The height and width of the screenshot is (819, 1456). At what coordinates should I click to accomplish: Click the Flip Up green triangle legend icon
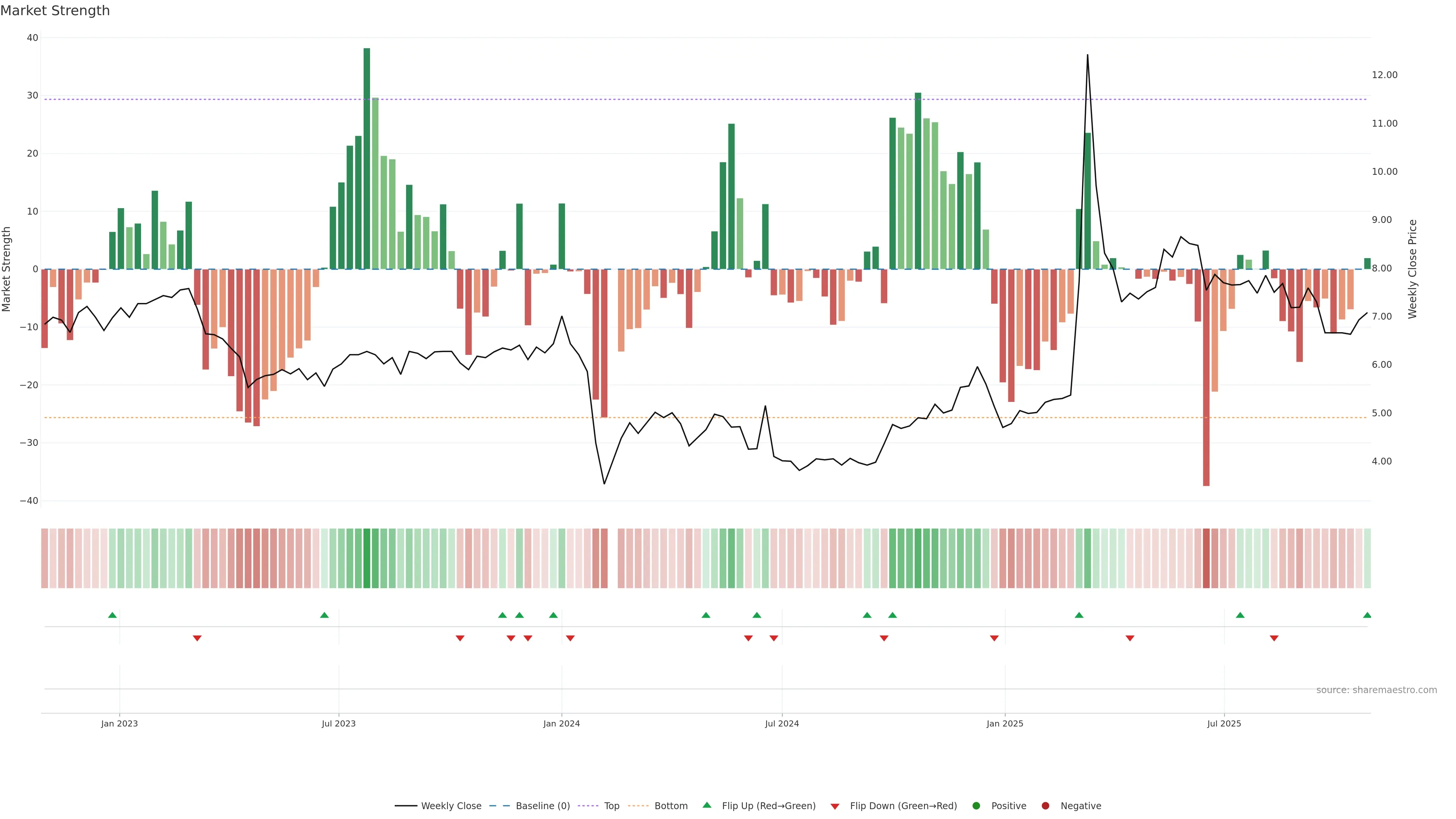point(706,805)
